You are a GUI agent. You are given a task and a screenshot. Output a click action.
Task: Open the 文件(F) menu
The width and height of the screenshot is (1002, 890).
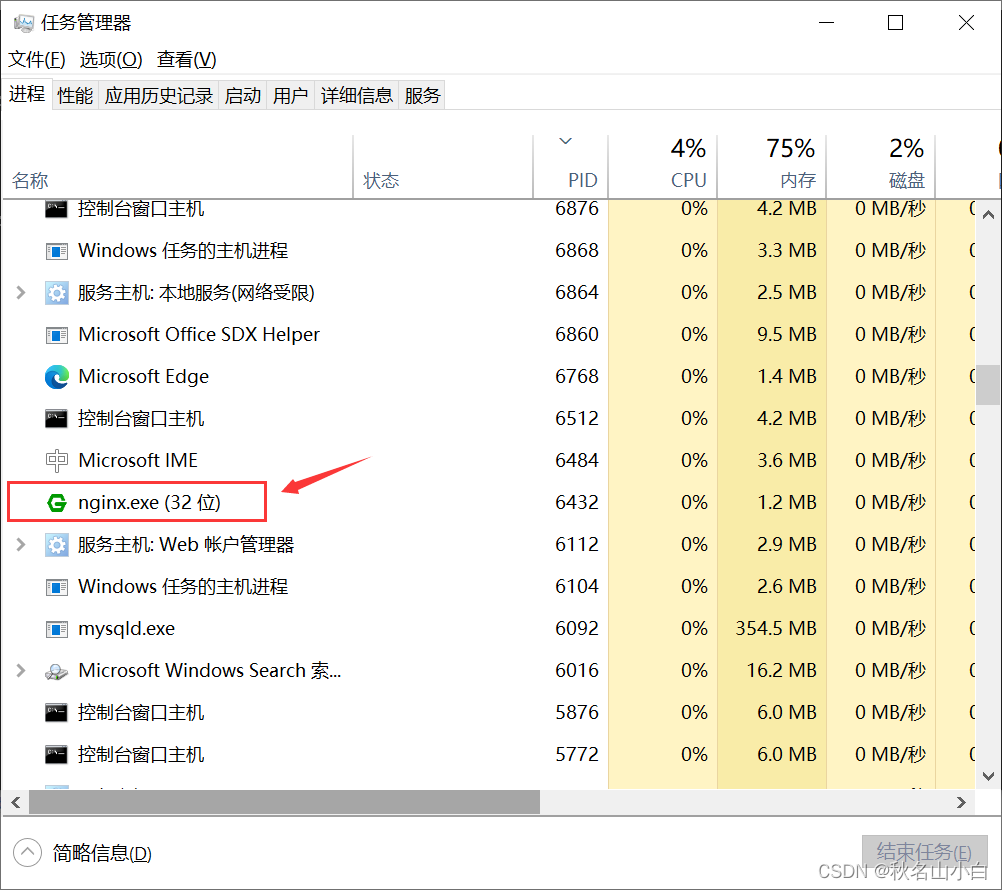click(x=36, y=59)
